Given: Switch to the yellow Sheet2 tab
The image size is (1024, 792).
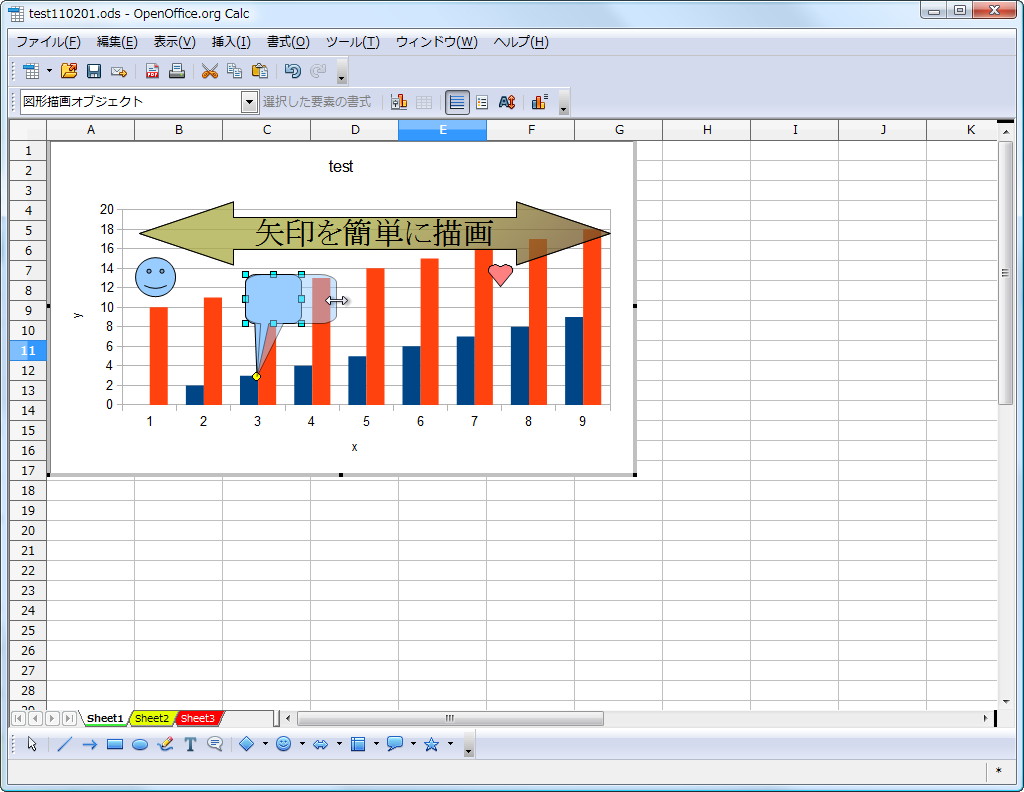Looking at the screenshot, I should tap(152, 718).
